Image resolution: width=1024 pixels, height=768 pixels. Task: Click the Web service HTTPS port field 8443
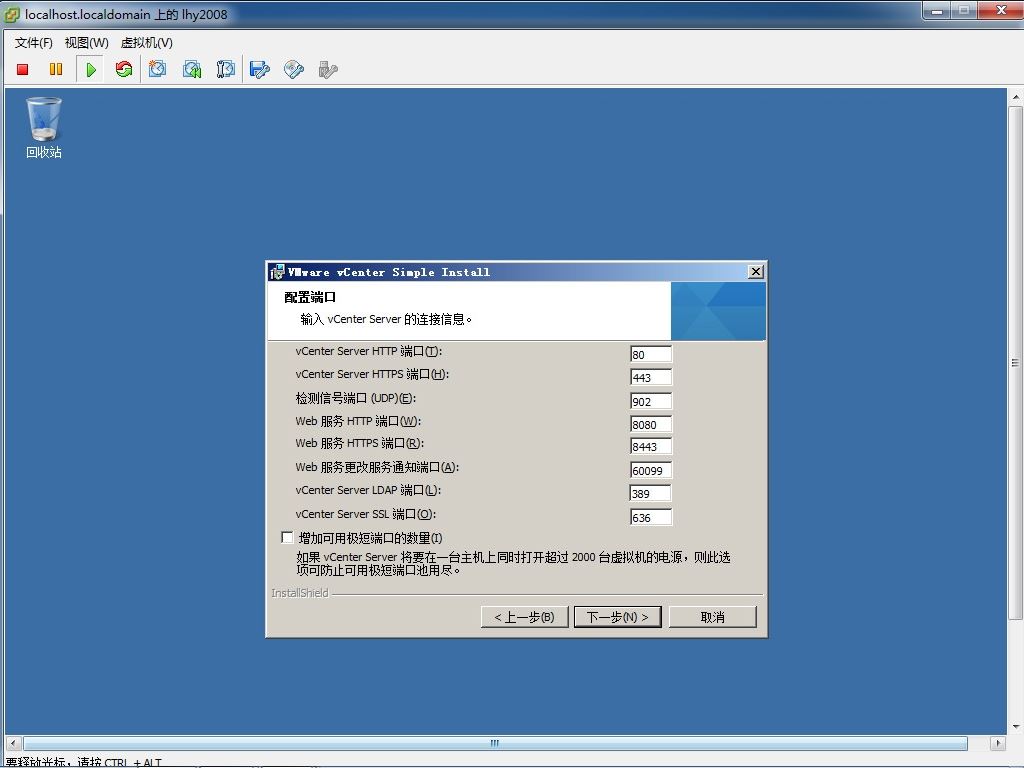650,447
